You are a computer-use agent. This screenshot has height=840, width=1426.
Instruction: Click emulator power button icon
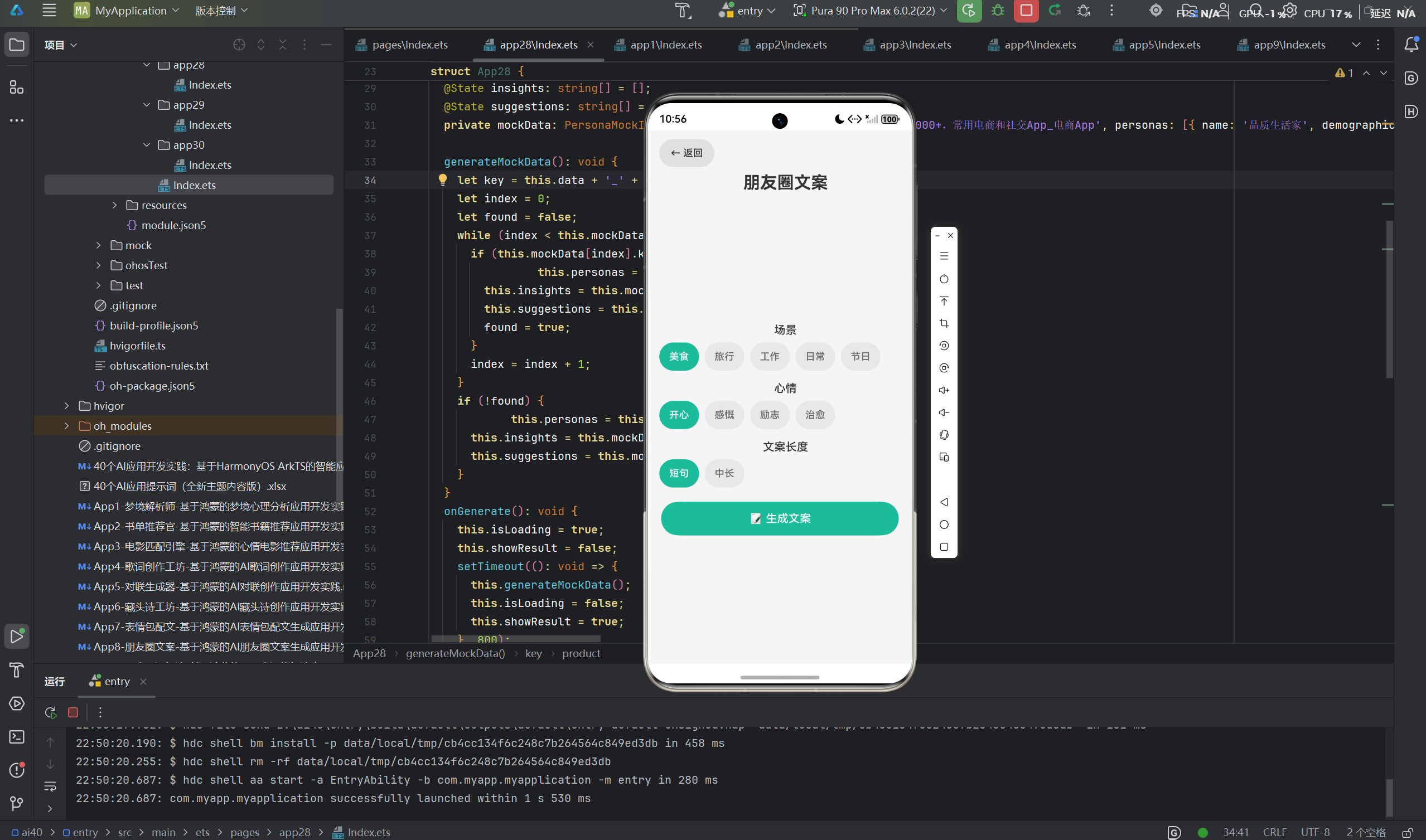coord(944,279)
